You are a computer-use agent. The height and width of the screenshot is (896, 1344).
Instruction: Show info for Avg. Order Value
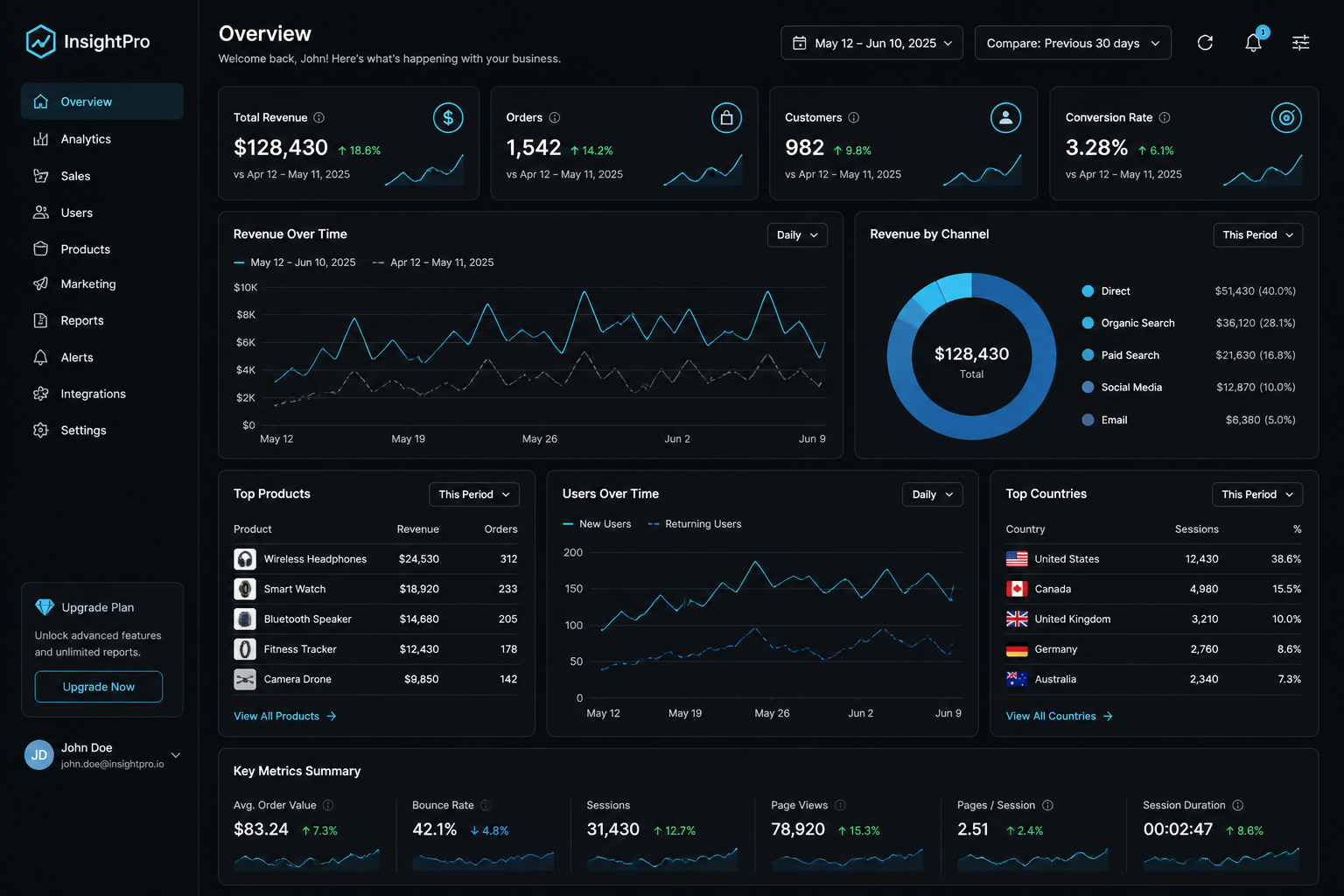tap(328, 805)
